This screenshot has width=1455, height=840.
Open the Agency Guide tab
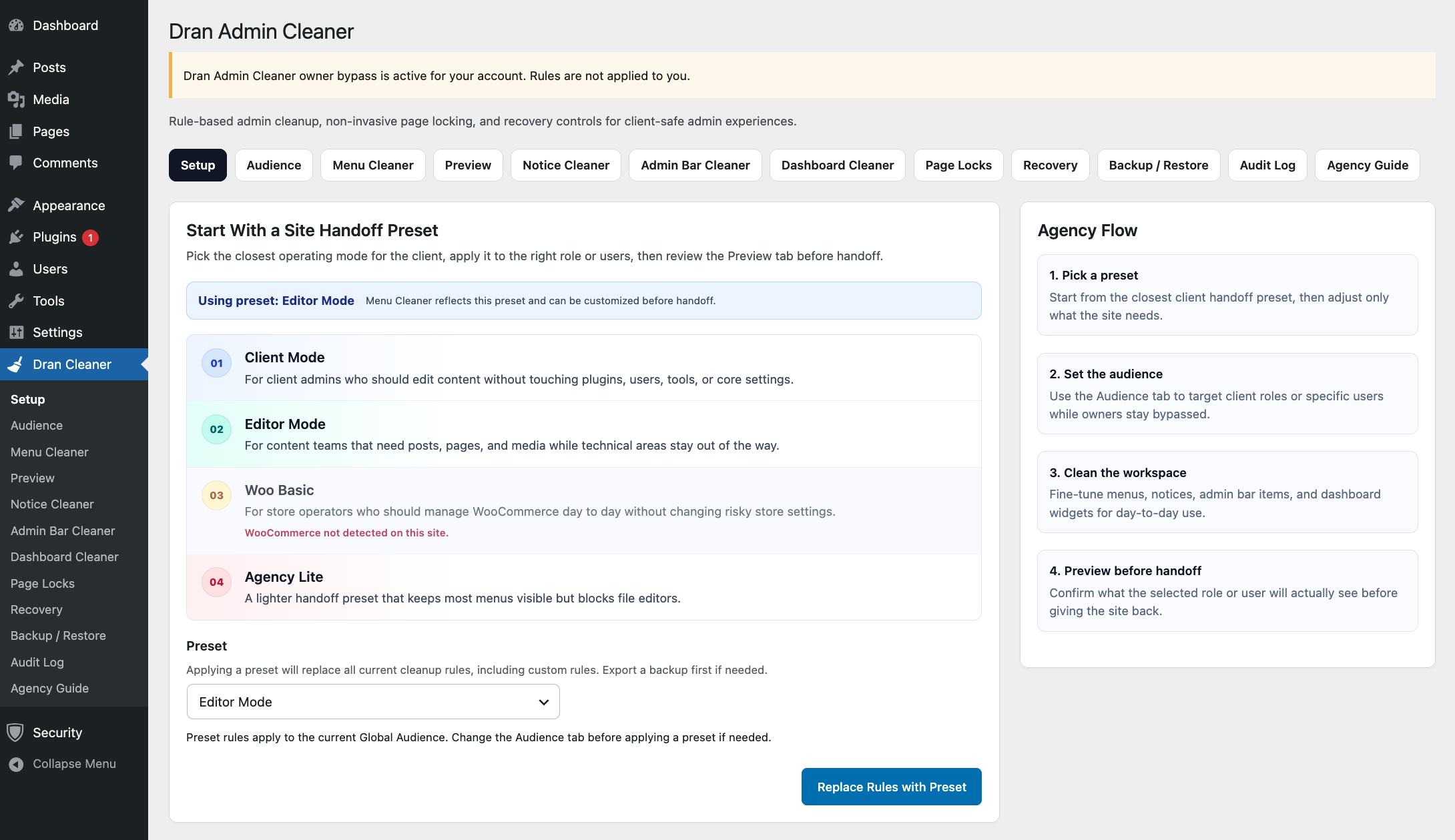(1368, 165)
